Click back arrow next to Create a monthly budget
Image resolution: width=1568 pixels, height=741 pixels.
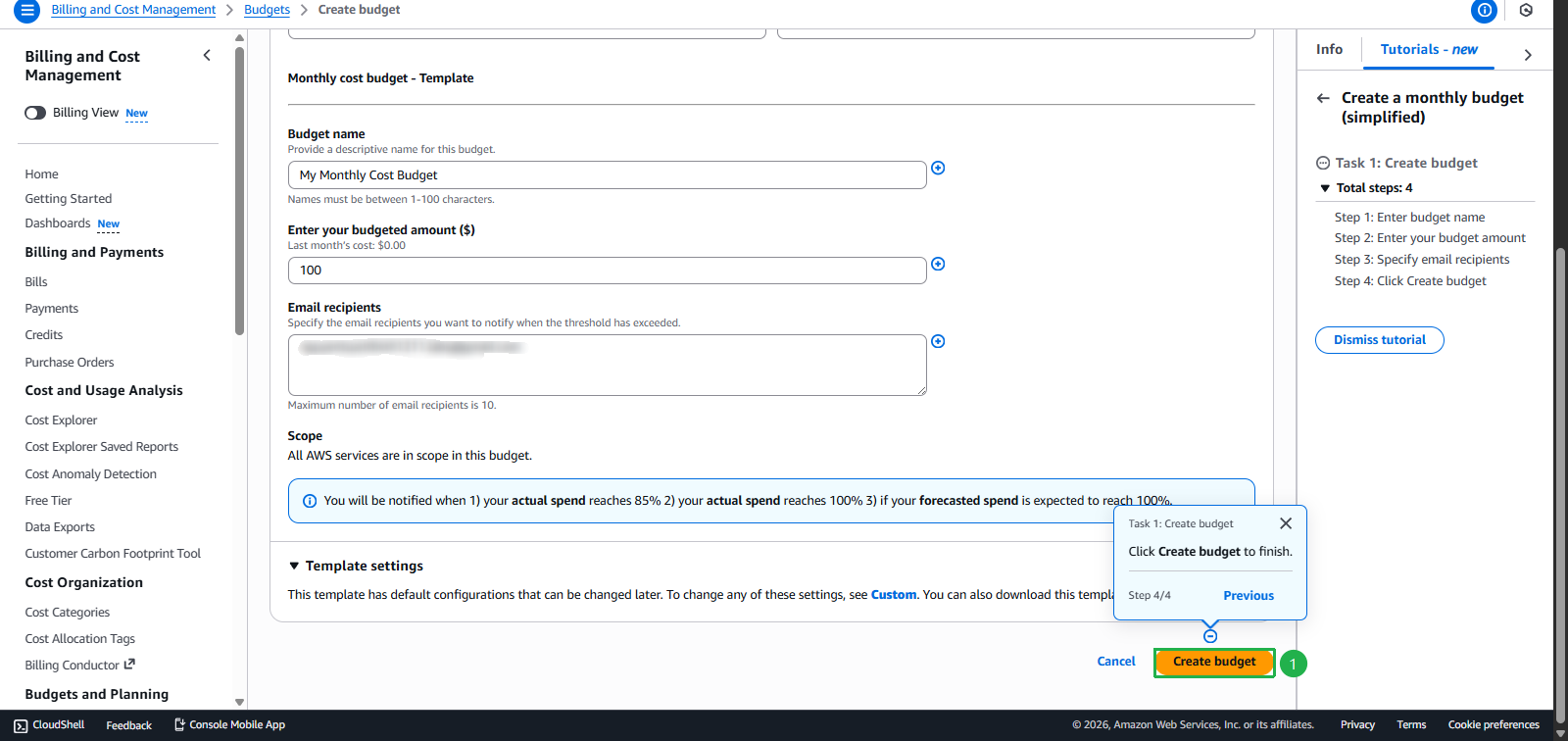(x=1323, y=98)
